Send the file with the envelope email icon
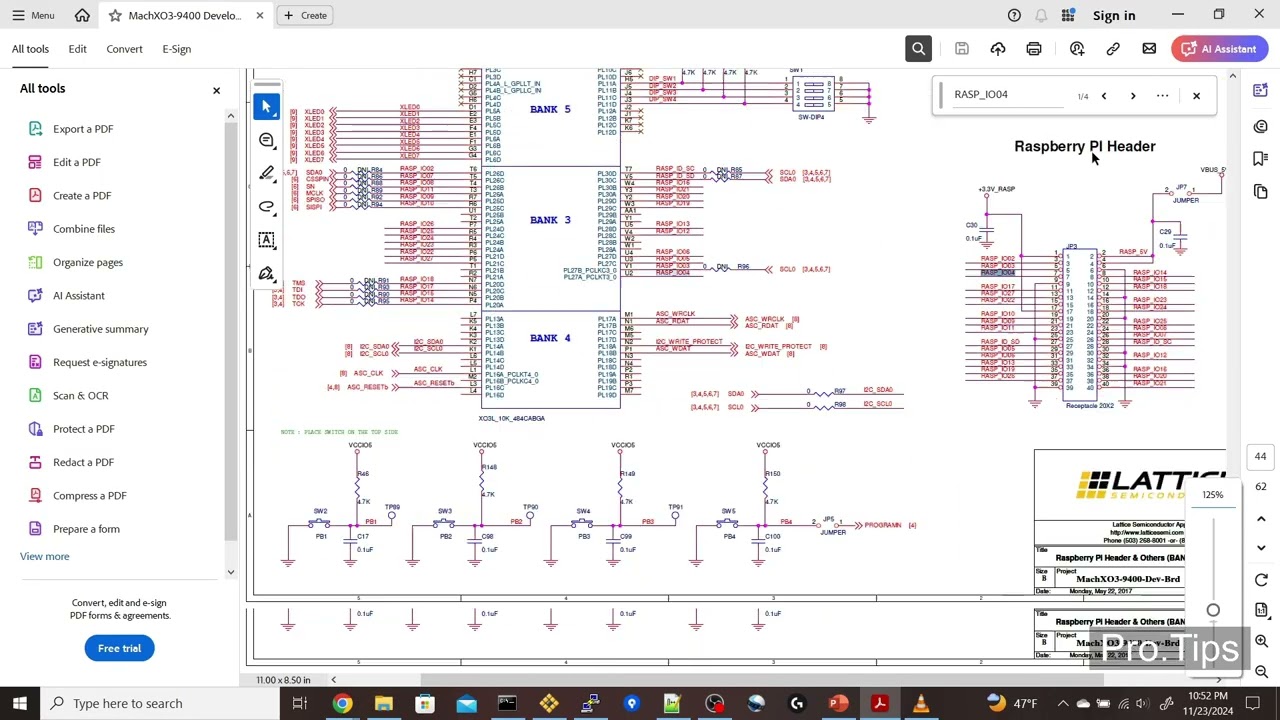Screen dimensions: 1280x720 tap(1149, 49)
